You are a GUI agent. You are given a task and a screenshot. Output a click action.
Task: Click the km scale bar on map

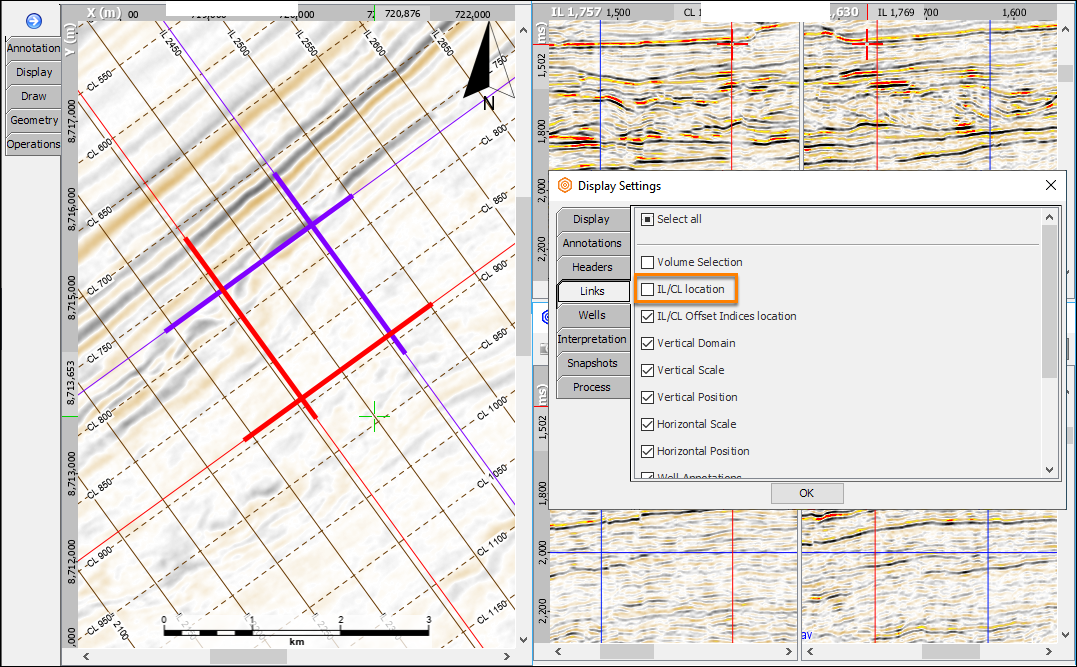pos(296,631)
